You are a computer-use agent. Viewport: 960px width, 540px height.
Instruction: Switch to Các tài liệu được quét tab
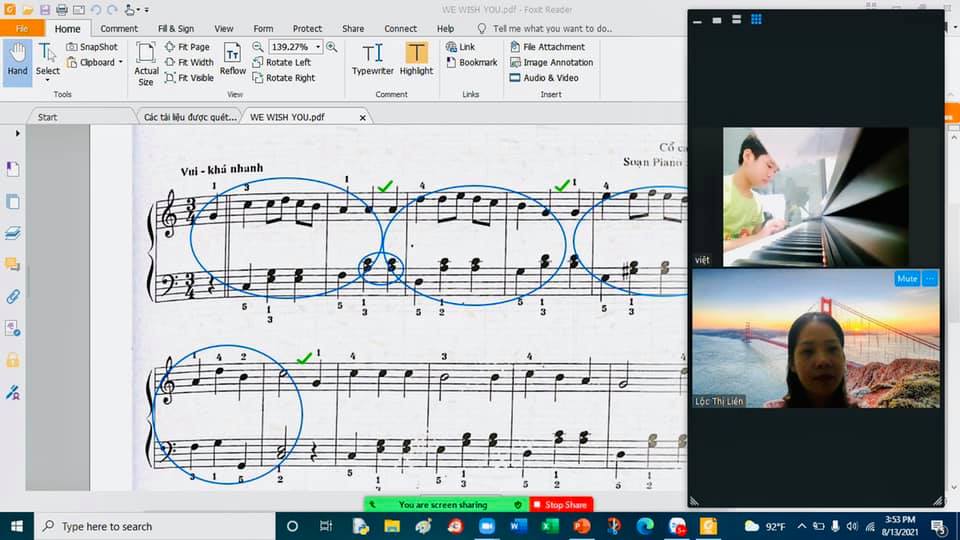point(190,117)
